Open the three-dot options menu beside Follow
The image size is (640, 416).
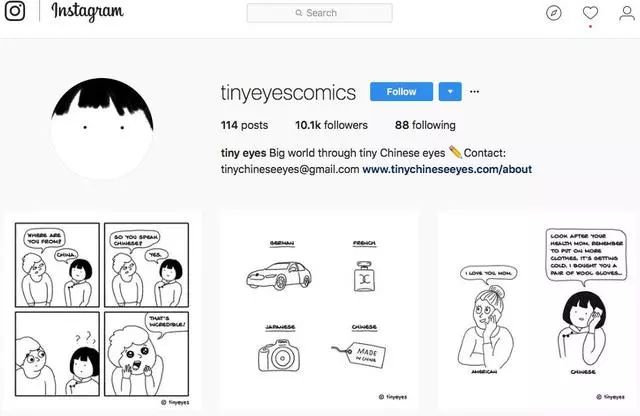click(474, 91)
